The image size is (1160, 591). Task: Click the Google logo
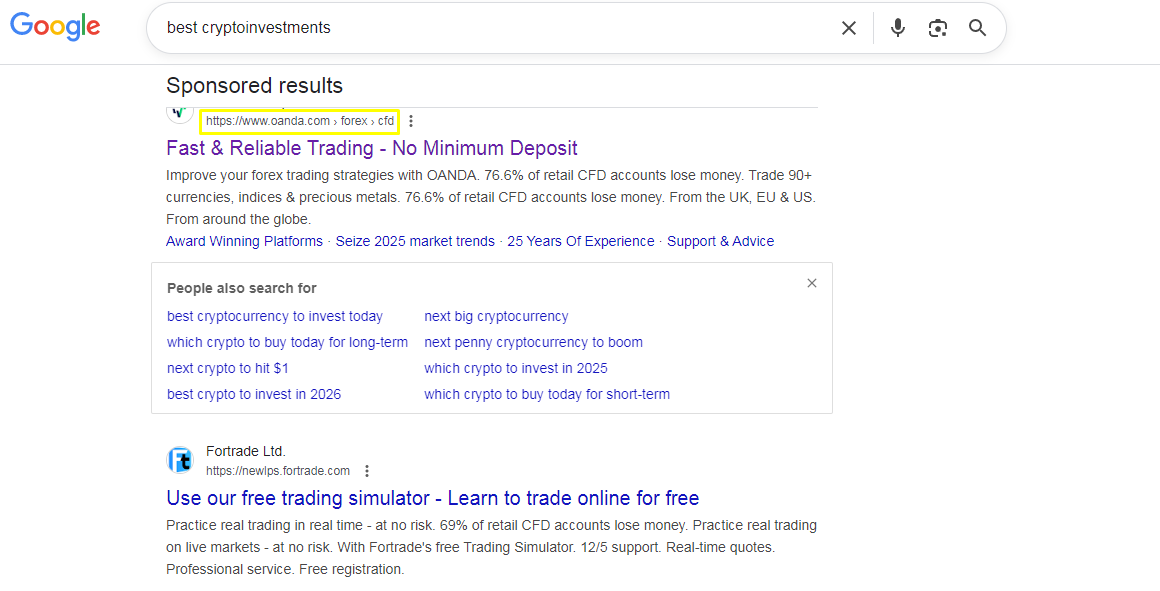coord(55,27)
